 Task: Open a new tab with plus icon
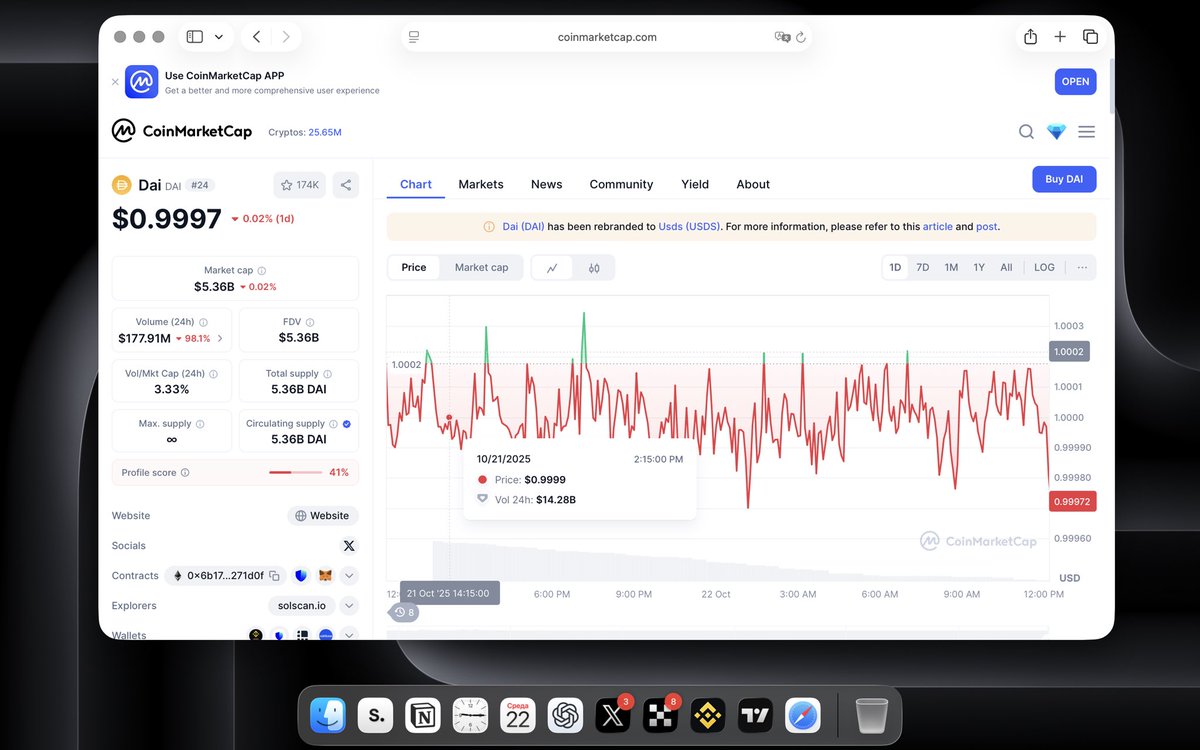coord(1060,37)
